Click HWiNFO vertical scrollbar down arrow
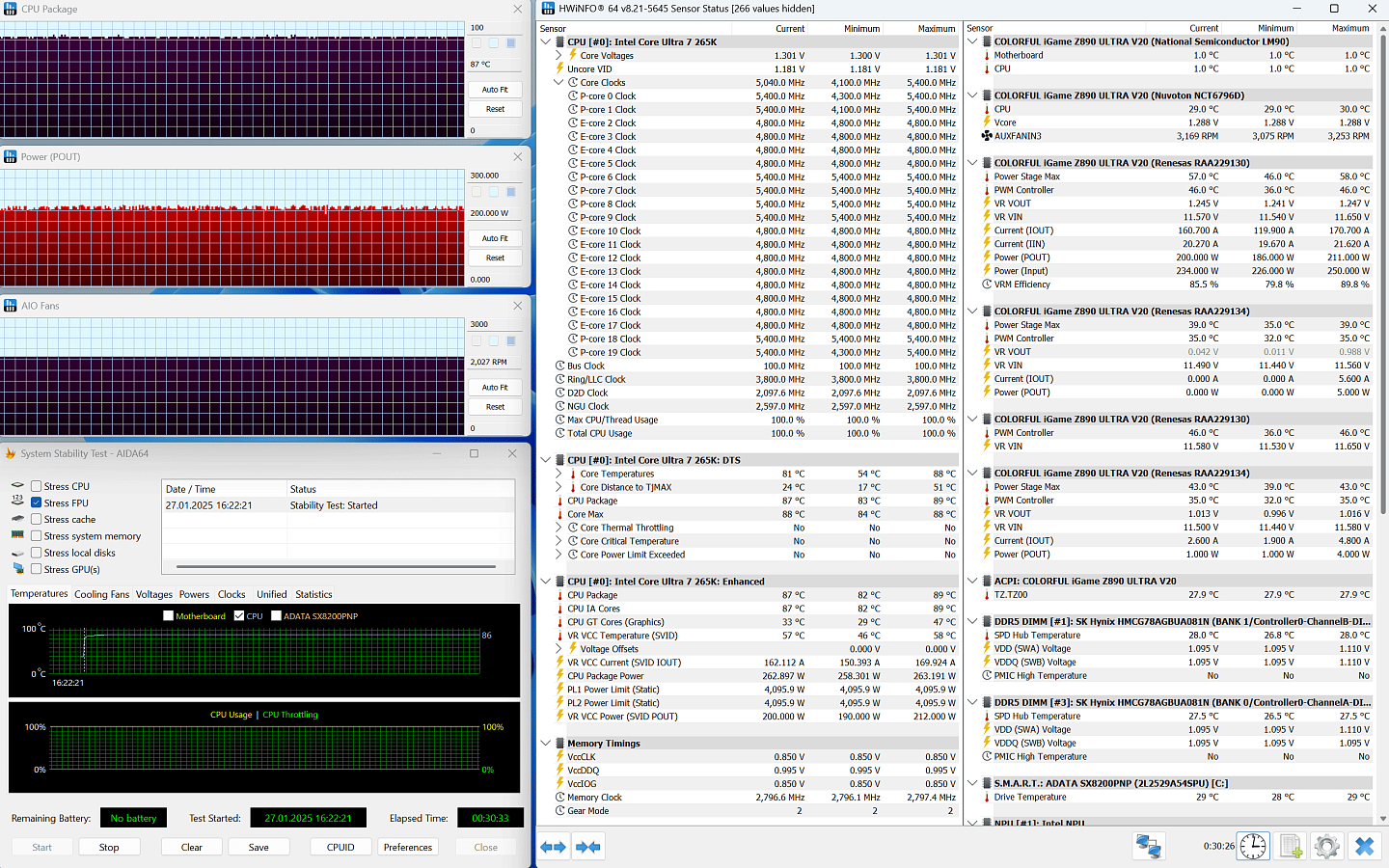Viewport: 1389px width, 868px height. [1383, 819]
